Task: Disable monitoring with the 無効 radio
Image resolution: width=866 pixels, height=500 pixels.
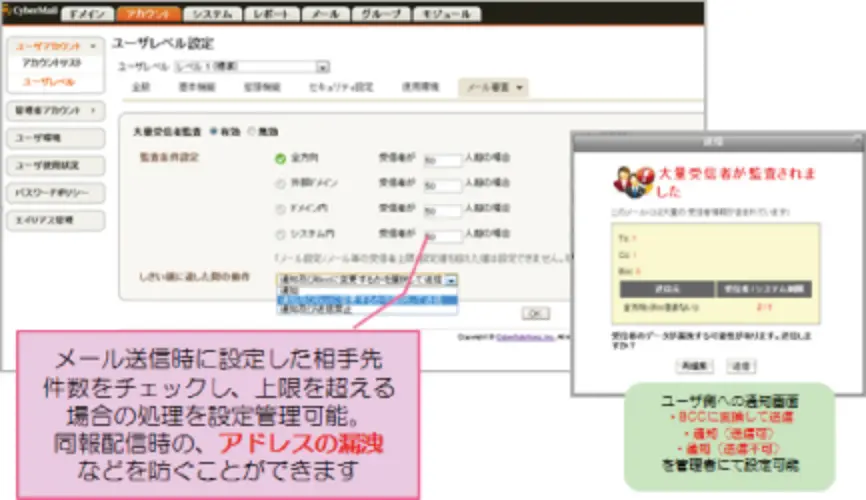Action: click(x=250, y=130)
